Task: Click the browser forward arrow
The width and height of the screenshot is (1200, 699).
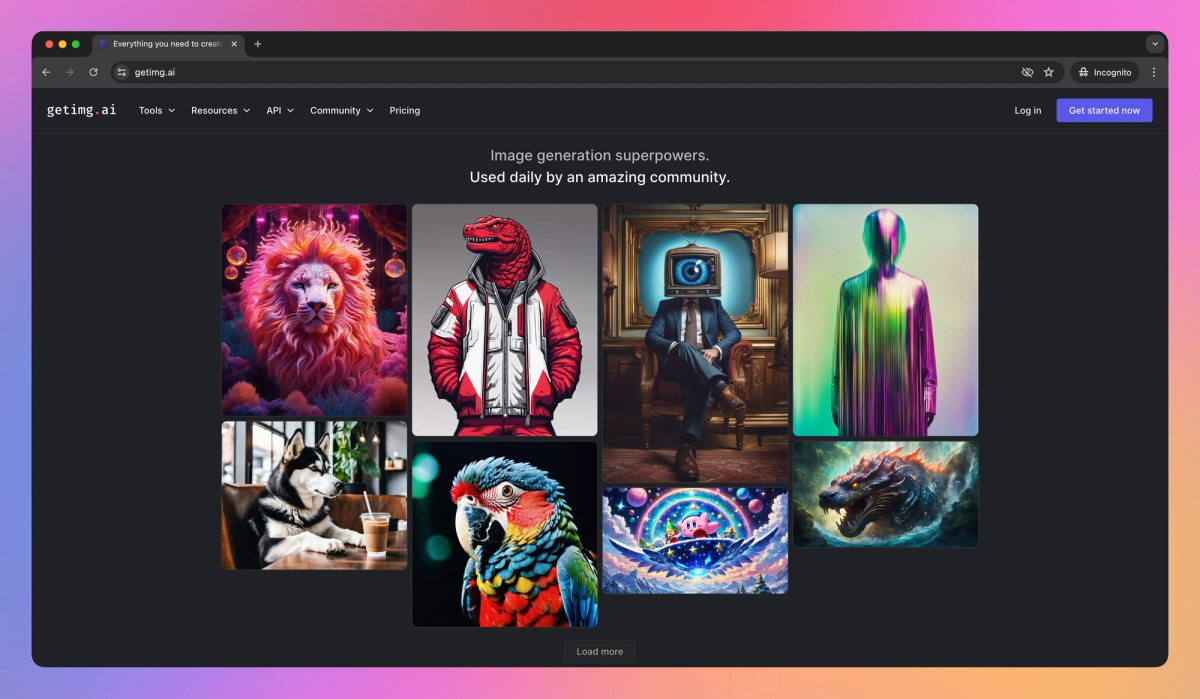Action: tap(70, 72)
